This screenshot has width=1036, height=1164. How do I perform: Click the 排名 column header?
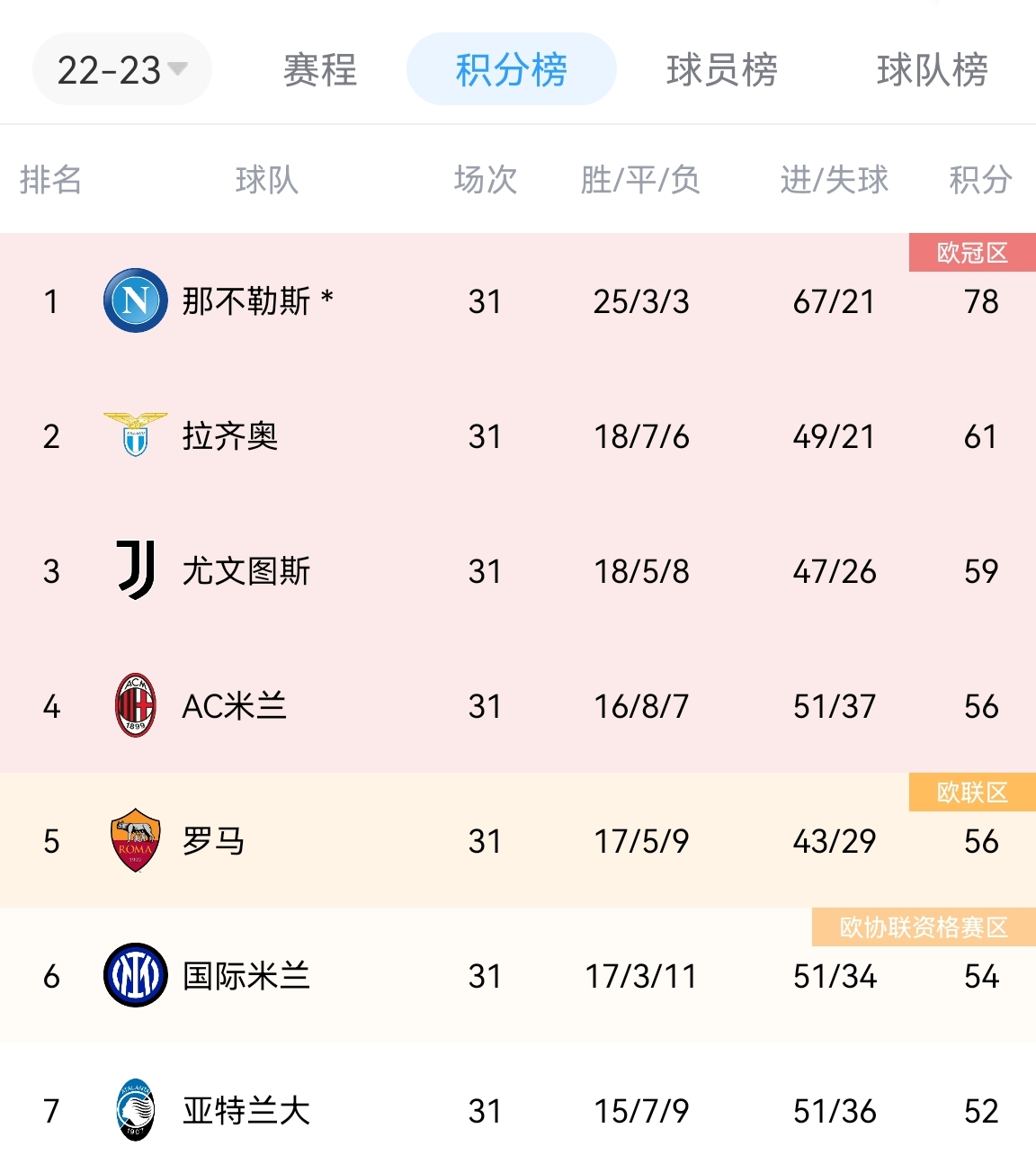50,180
